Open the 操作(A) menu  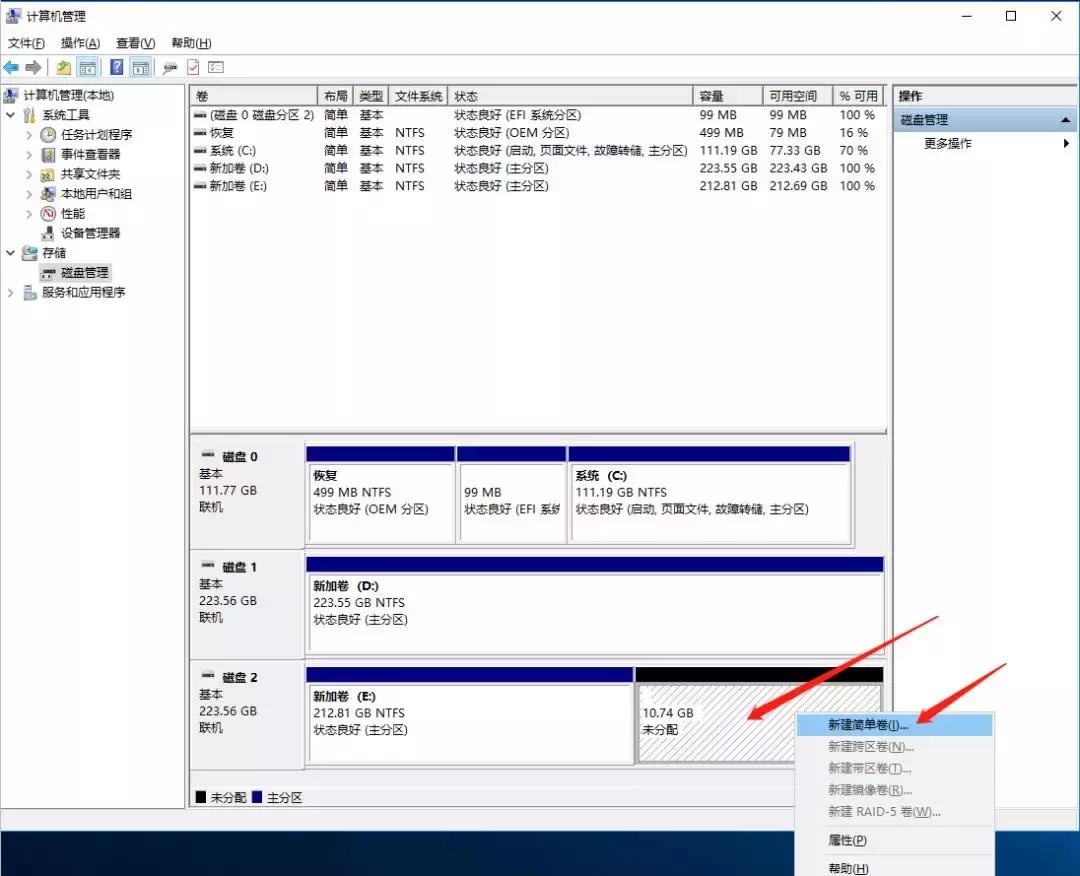coord(80,43)
